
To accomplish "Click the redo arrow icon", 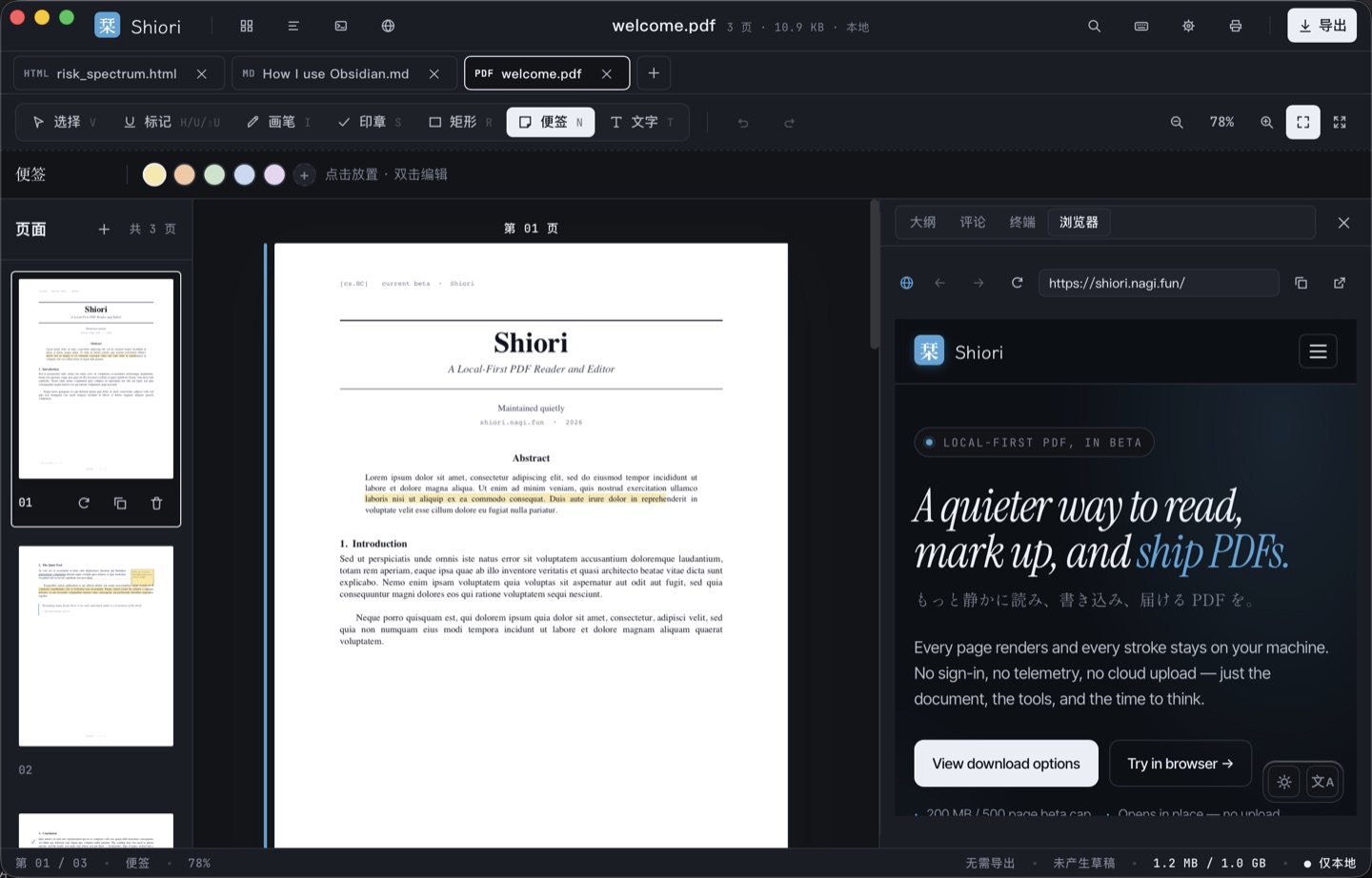I will tap(789, 123).
